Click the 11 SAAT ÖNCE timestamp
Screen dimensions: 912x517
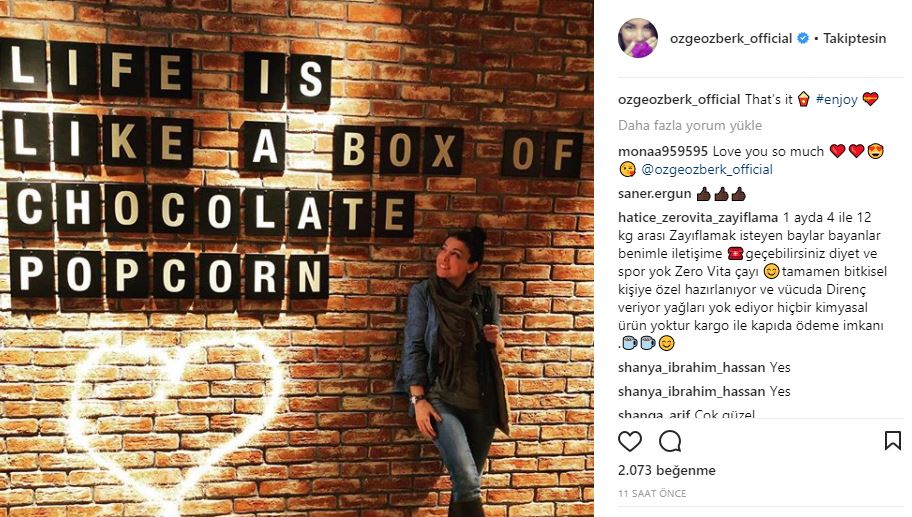click(x=652, y=493)
